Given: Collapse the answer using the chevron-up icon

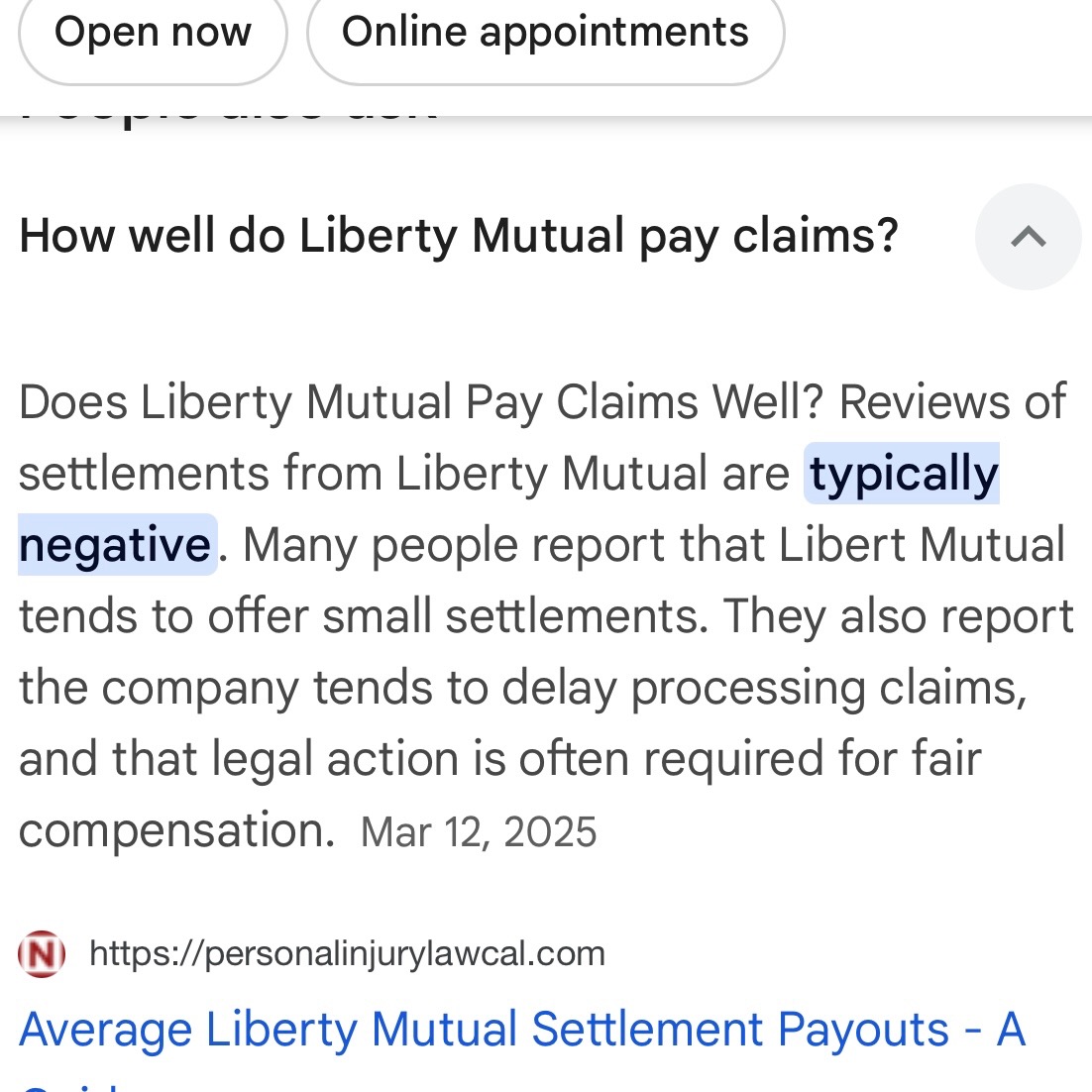Looking at the screenshot, I should [x=1028, y=237].
